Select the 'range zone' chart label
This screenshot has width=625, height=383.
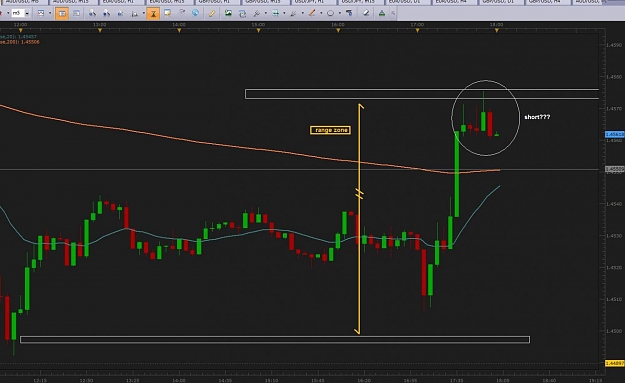pyautogui.click(x=330, y=130)
